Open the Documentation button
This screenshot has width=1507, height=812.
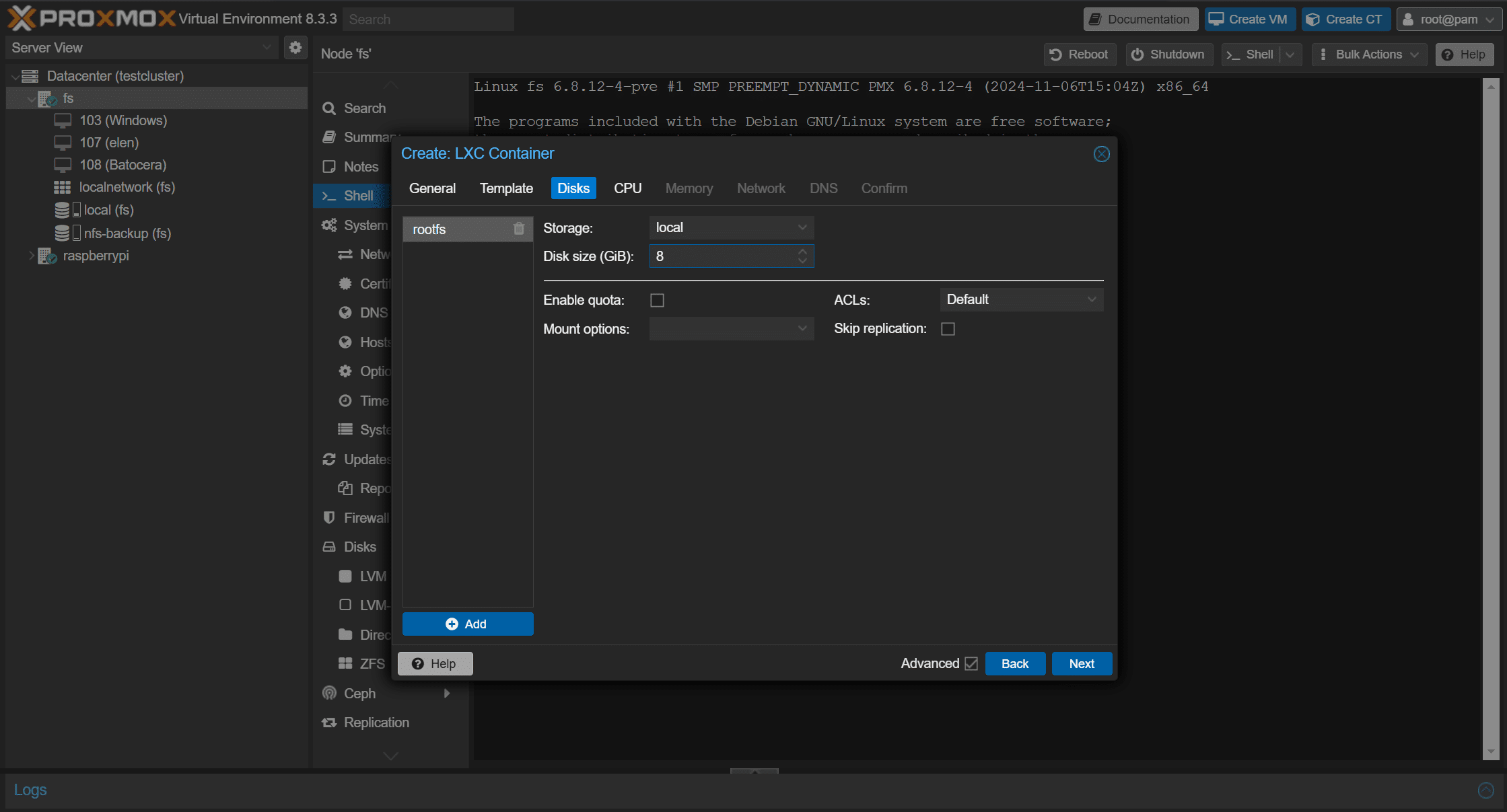click(1140, 19)
